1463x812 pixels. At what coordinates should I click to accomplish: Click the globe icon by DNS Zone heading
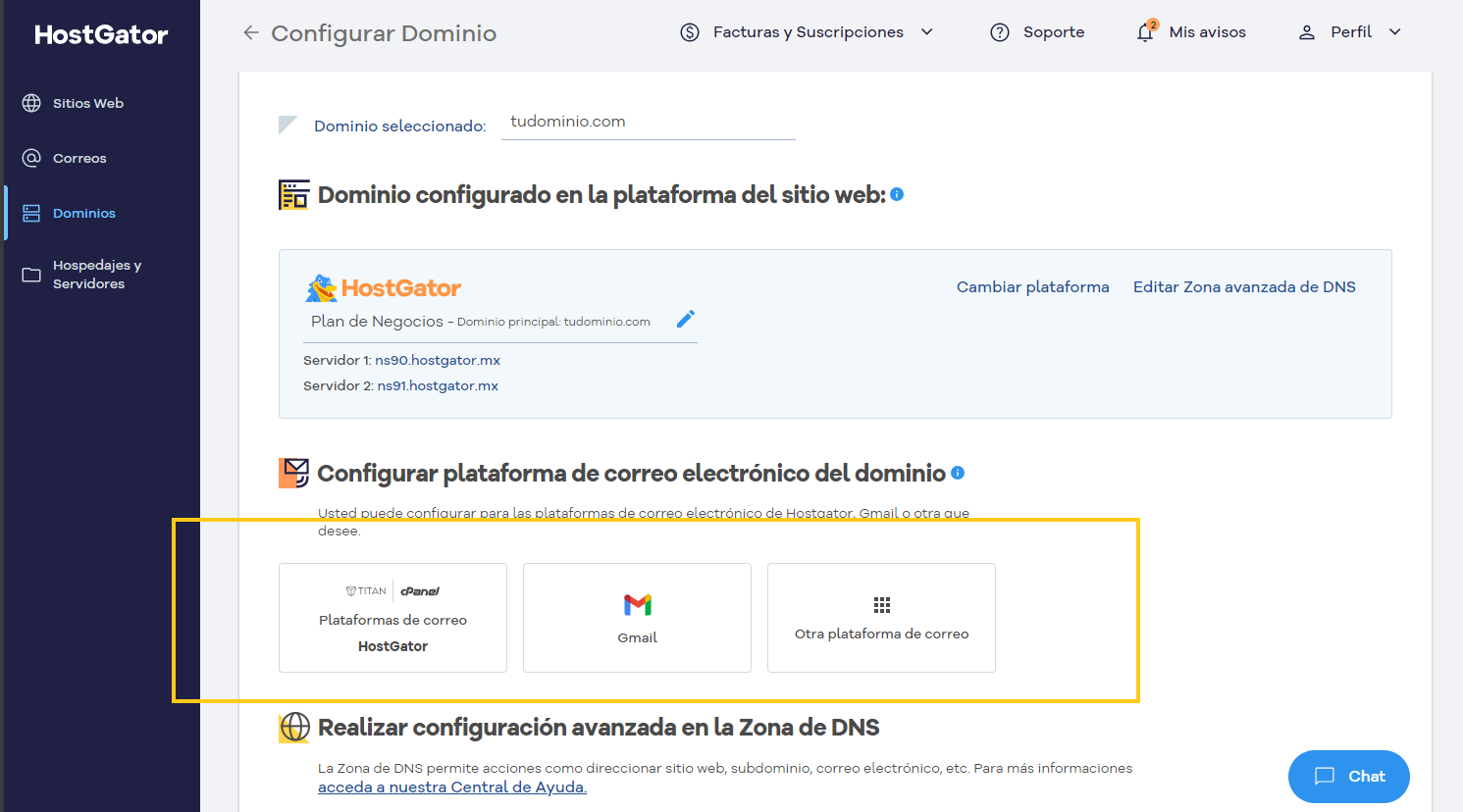pyautogui.click(x=294, y=727)
